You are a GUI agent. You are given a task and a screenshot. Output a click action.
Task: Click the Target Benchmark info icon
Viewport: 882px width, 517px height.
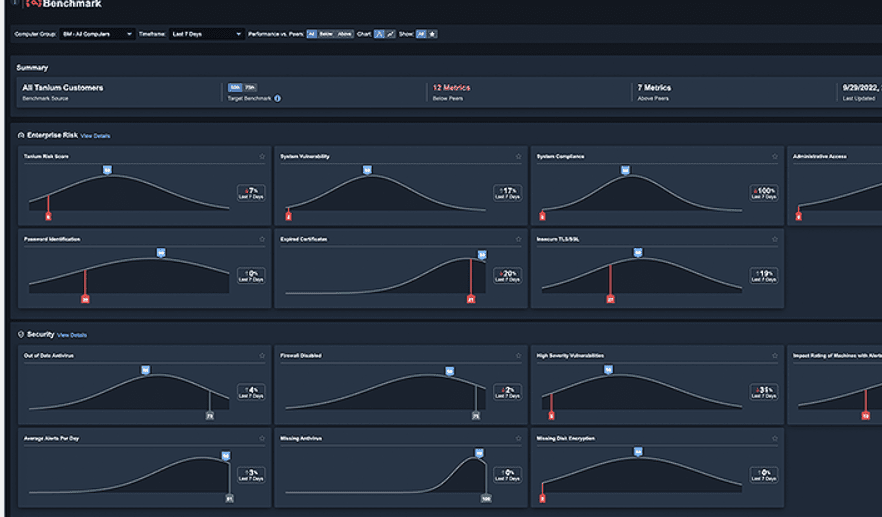point(277,99)
